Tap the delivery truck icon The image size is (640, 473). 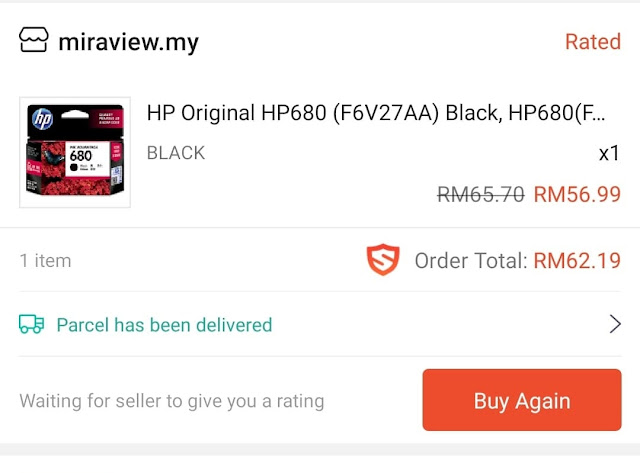(x=31, y=324)
